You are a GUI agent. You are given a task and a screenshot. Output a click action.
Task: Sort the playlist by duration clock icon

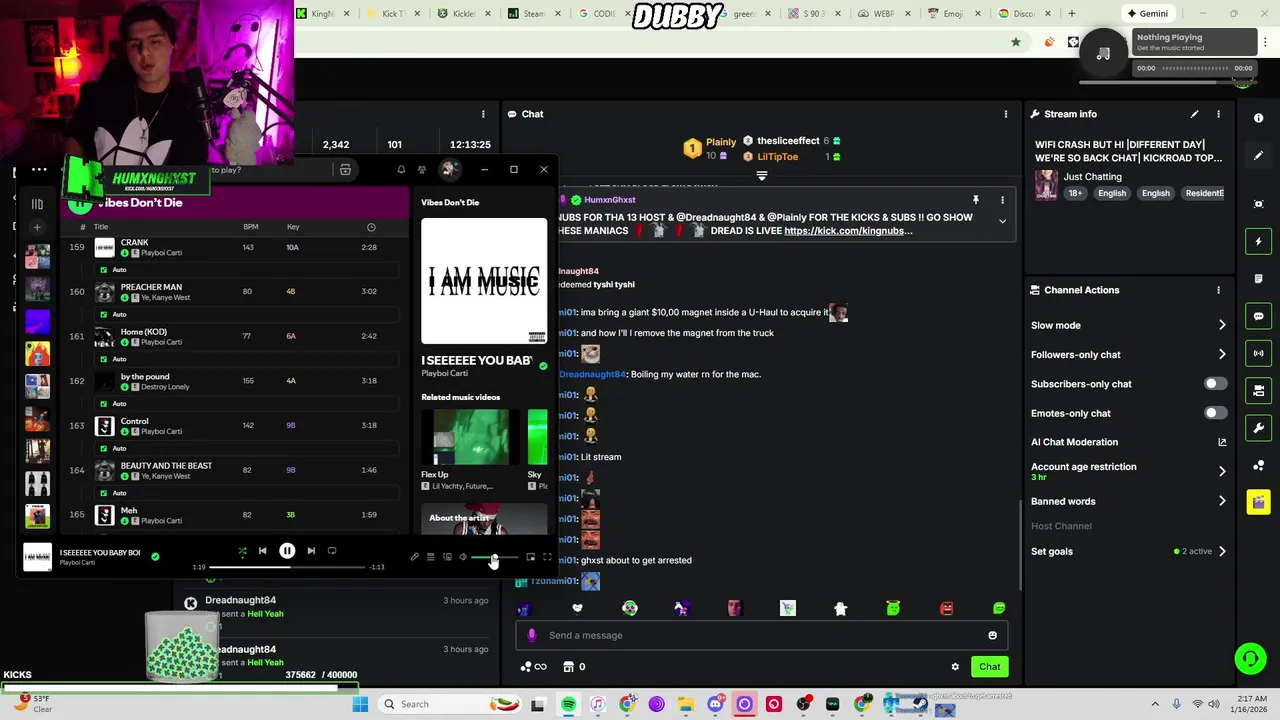click(x=371, y=227)
